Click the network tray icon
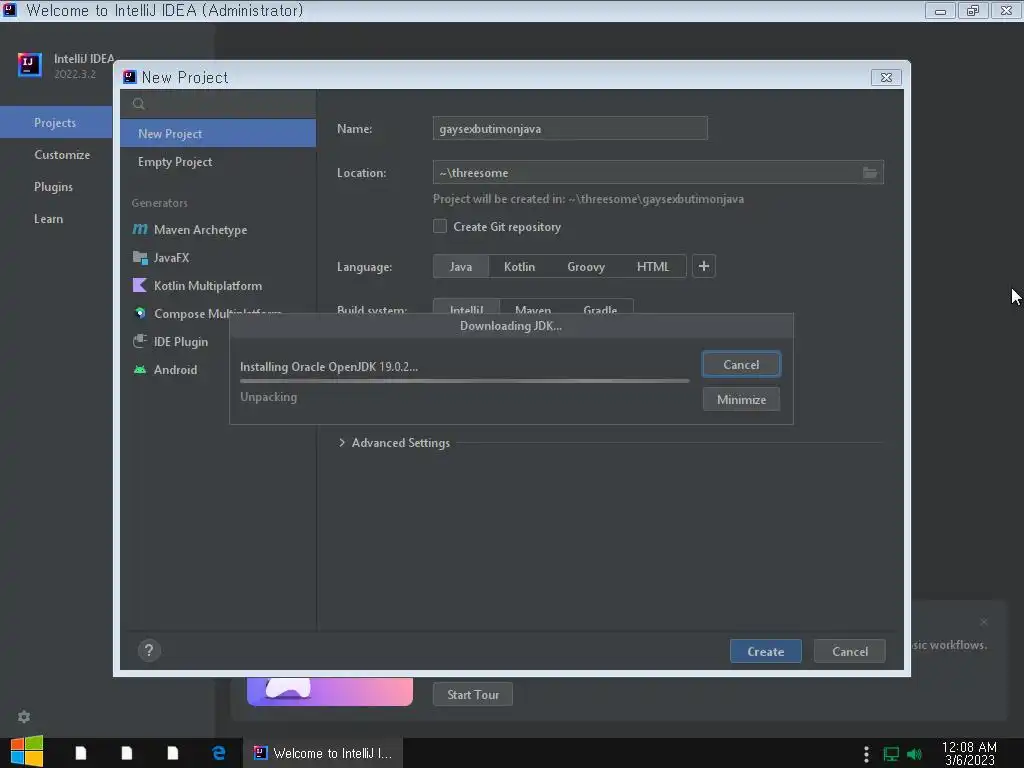 (x=891, y=754)
